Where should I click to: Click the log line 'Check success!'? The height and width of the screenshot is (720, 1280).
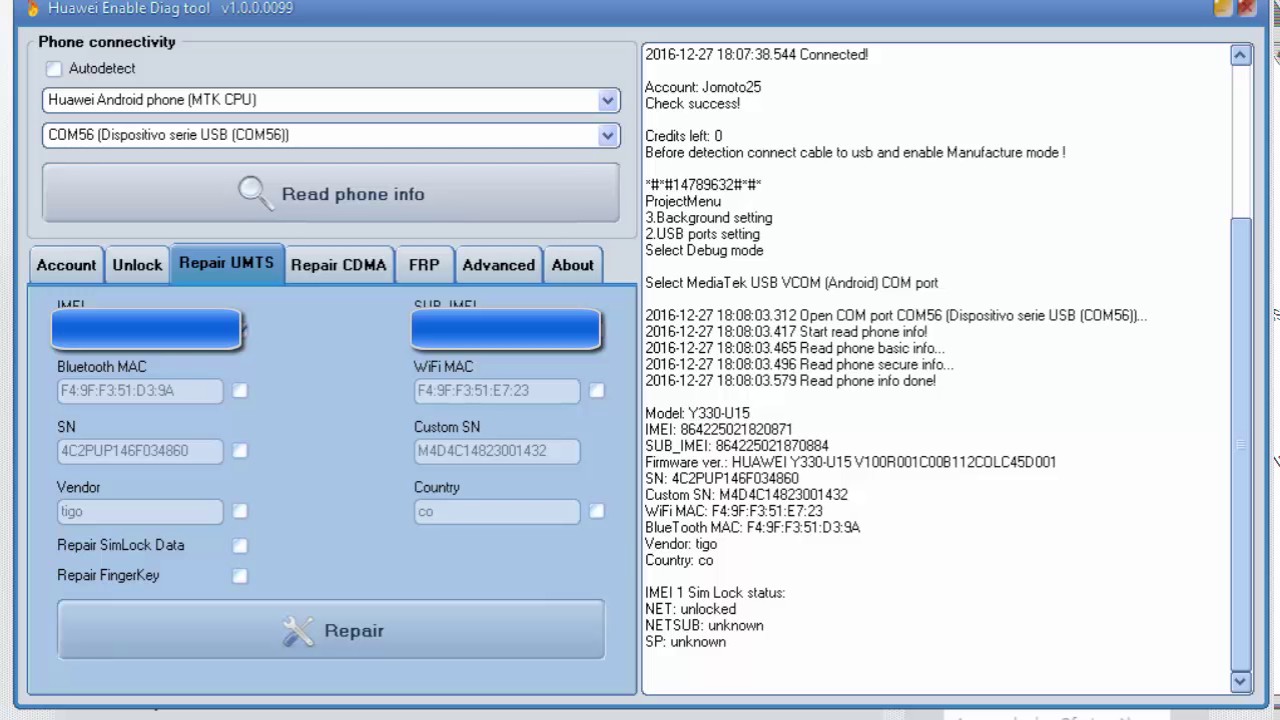click(x=692, y=103)
